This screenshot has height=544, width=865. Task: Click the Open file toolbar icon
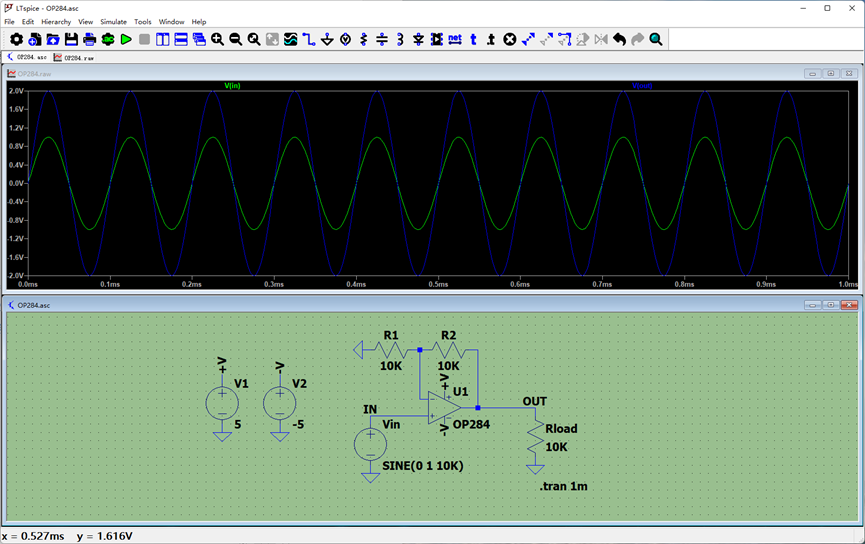point(53,39)
